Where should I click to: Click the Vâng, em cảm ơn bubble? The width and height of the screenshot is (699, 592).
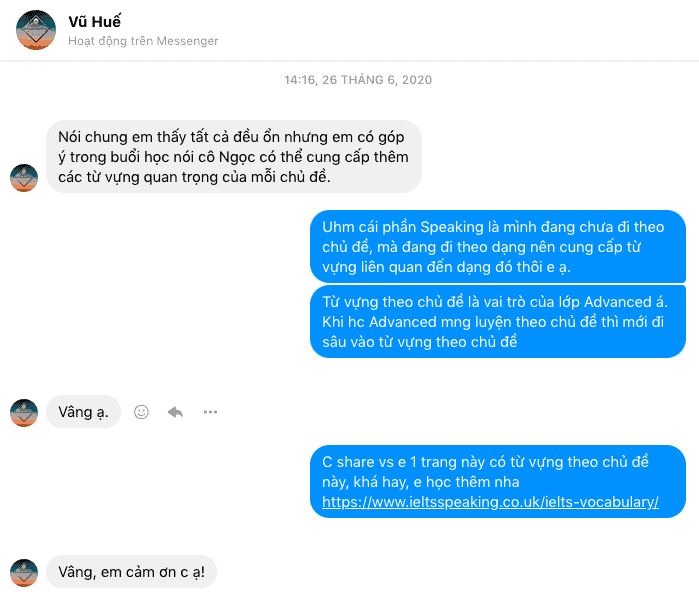tap(132, 571)
